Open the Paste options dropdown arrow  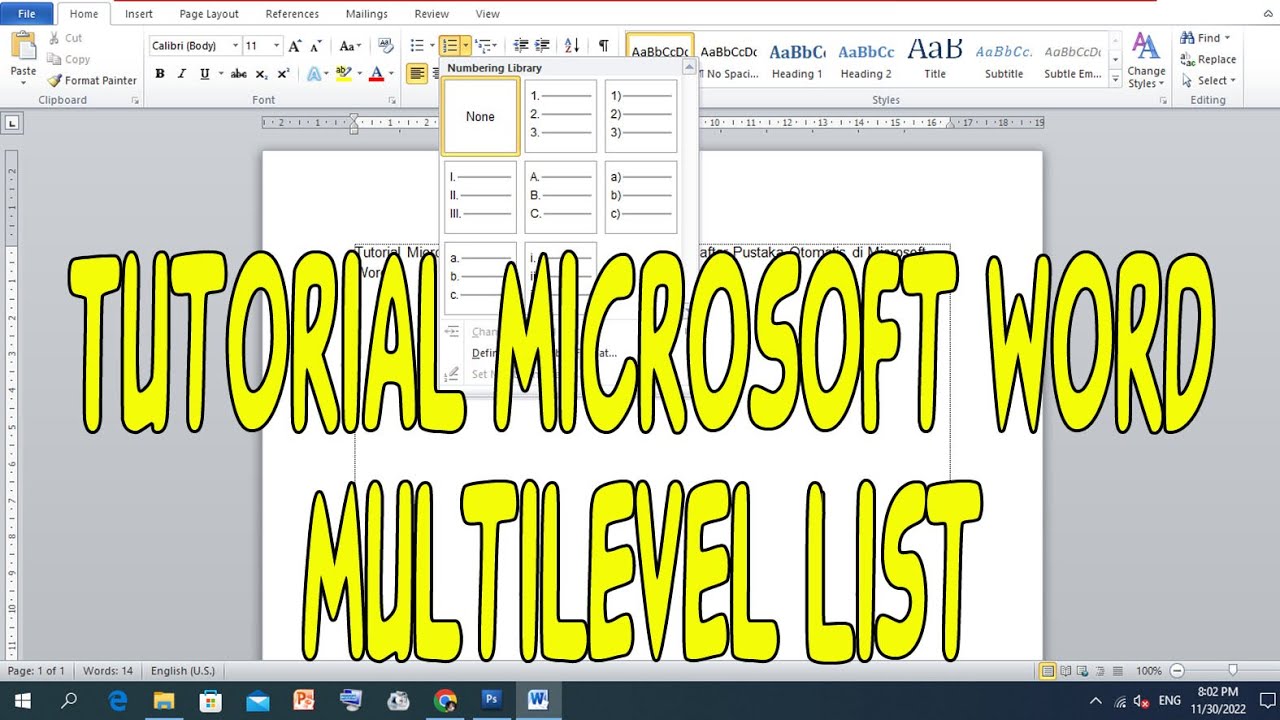(x=23, y=84)
